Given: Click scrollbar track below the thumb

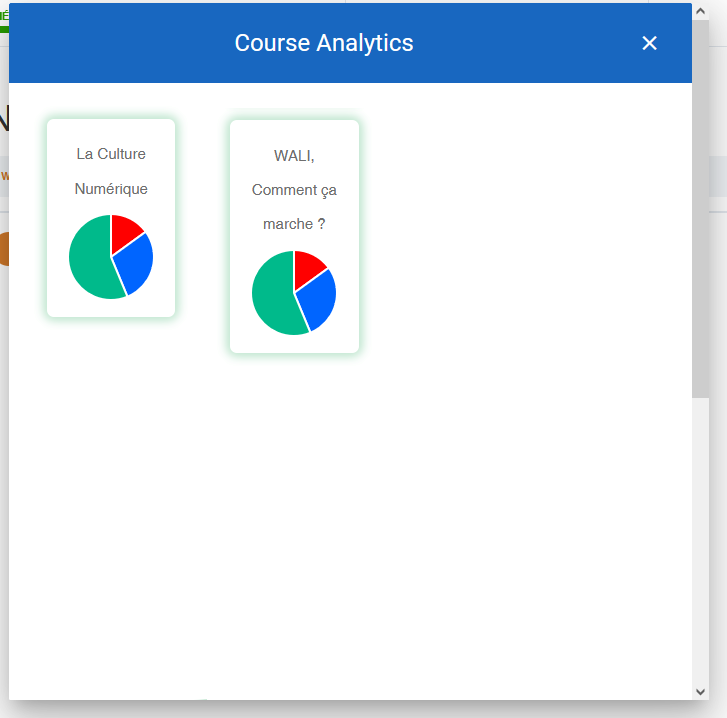Looking at the screenshot, I should (x=700, y=540).
